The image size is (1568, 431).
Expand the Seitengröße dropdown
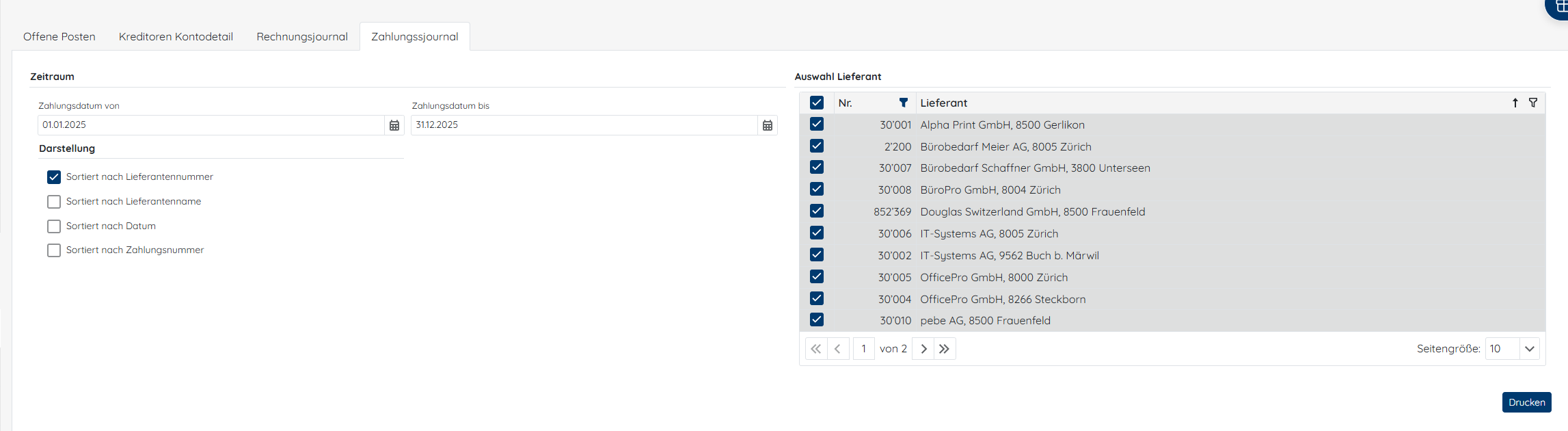coord(1529,349)
